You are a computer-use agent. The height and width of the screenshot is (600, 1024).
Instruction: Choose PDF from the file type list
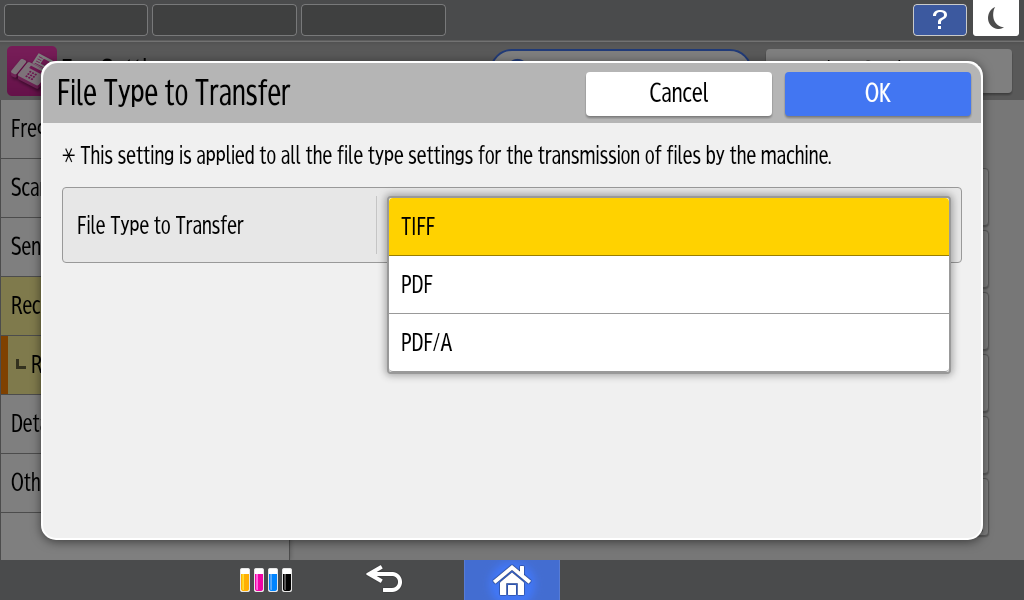[668, 285]
